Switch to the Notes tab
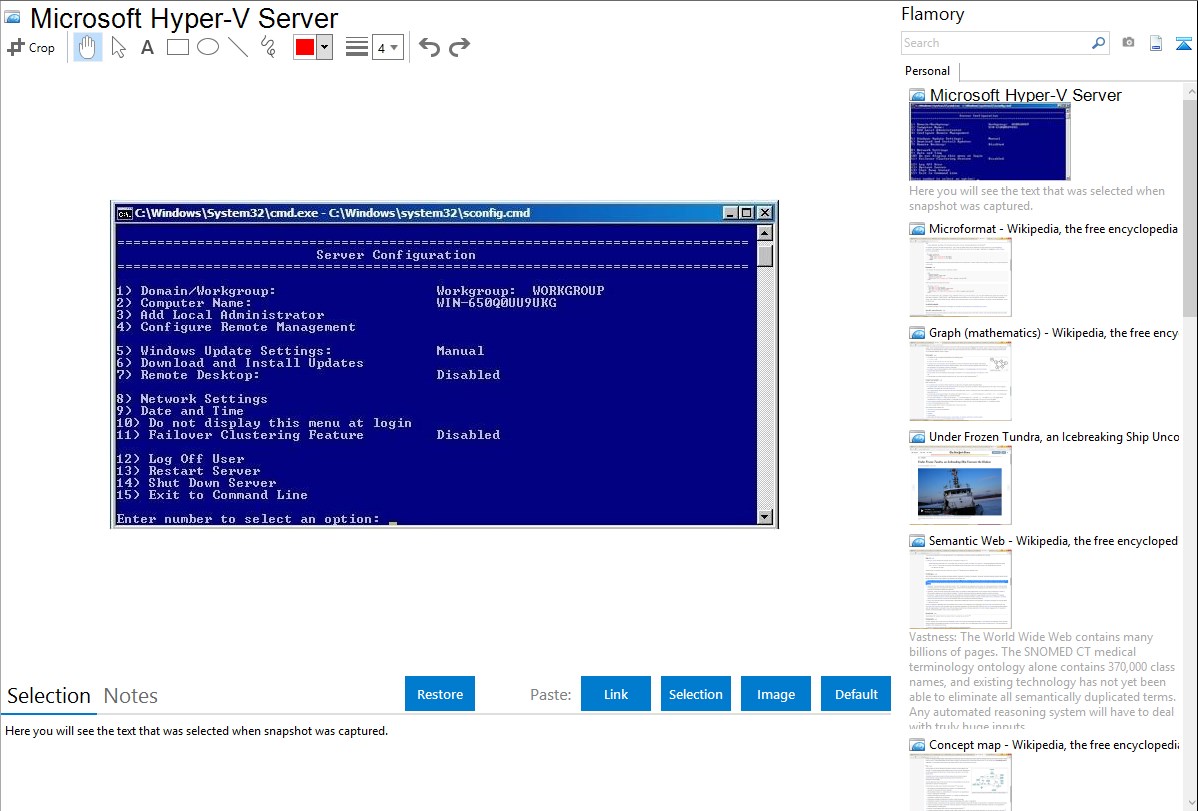The image size is (1198, 811). click(x=131, y=696)
